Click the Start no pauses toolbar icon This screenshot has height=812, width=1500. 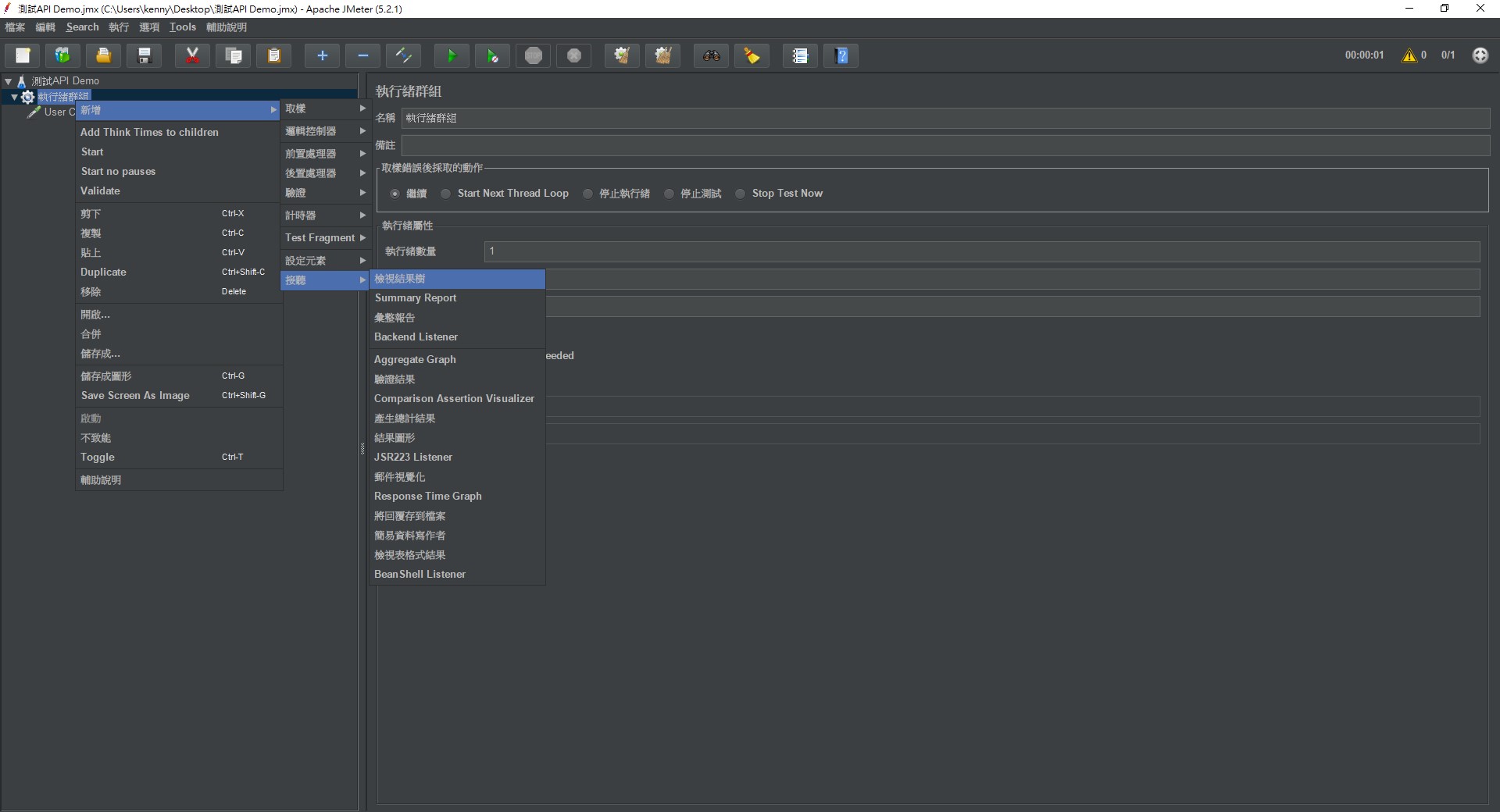492,55
